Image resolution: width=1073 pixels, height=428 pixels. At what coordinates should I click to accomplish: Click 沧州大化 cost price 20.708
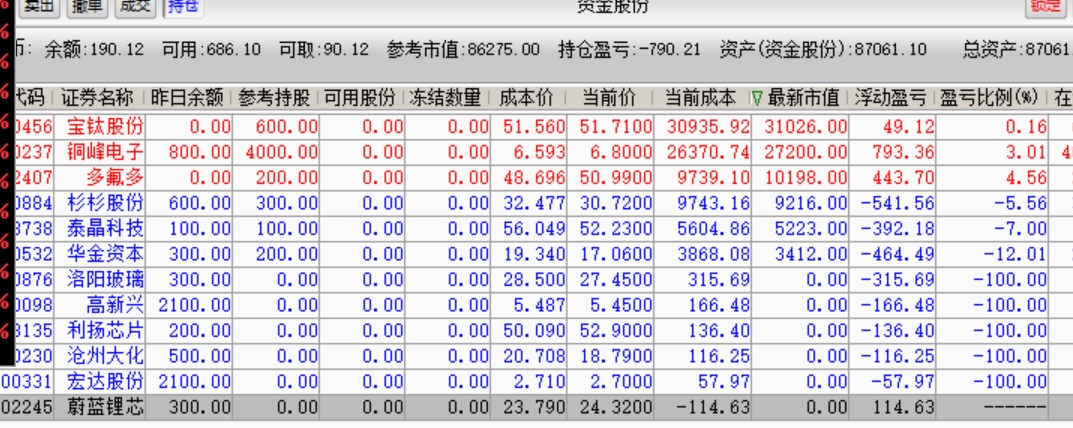[x=533, y=356]
